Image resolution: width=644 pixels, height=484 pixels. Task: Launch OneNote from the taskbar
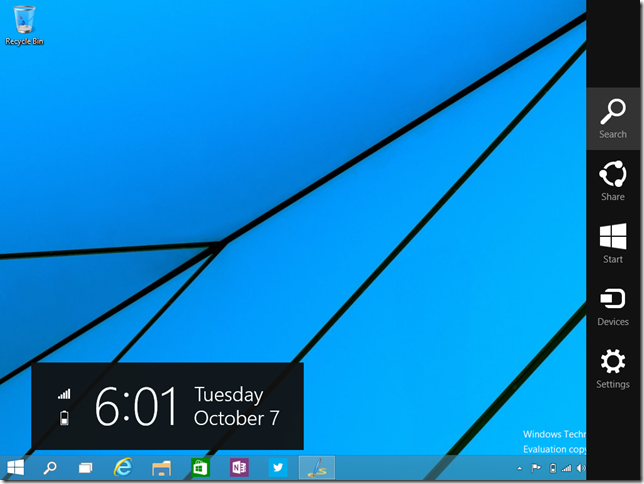click(239, 468)
